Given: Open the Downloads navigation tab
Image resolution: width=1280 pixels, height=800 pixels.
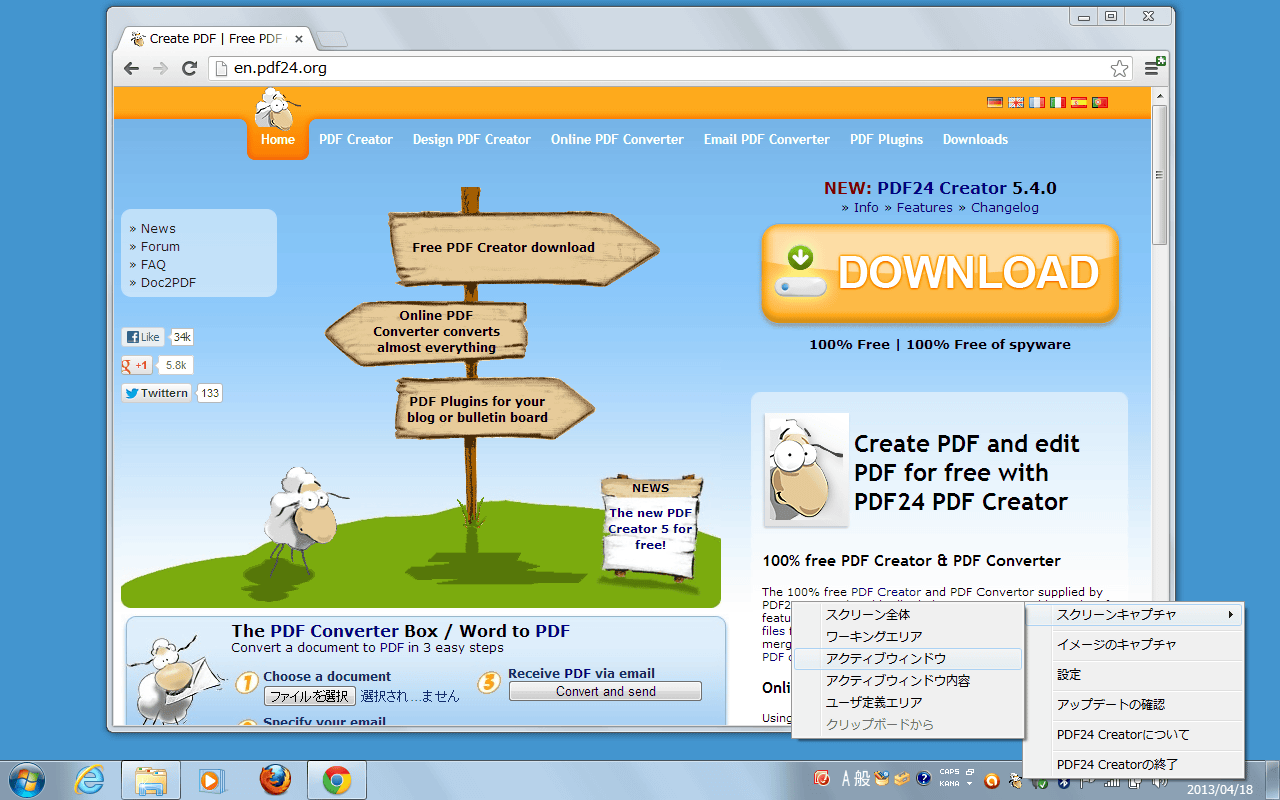Looking at the screenshot, I should 975,139.
